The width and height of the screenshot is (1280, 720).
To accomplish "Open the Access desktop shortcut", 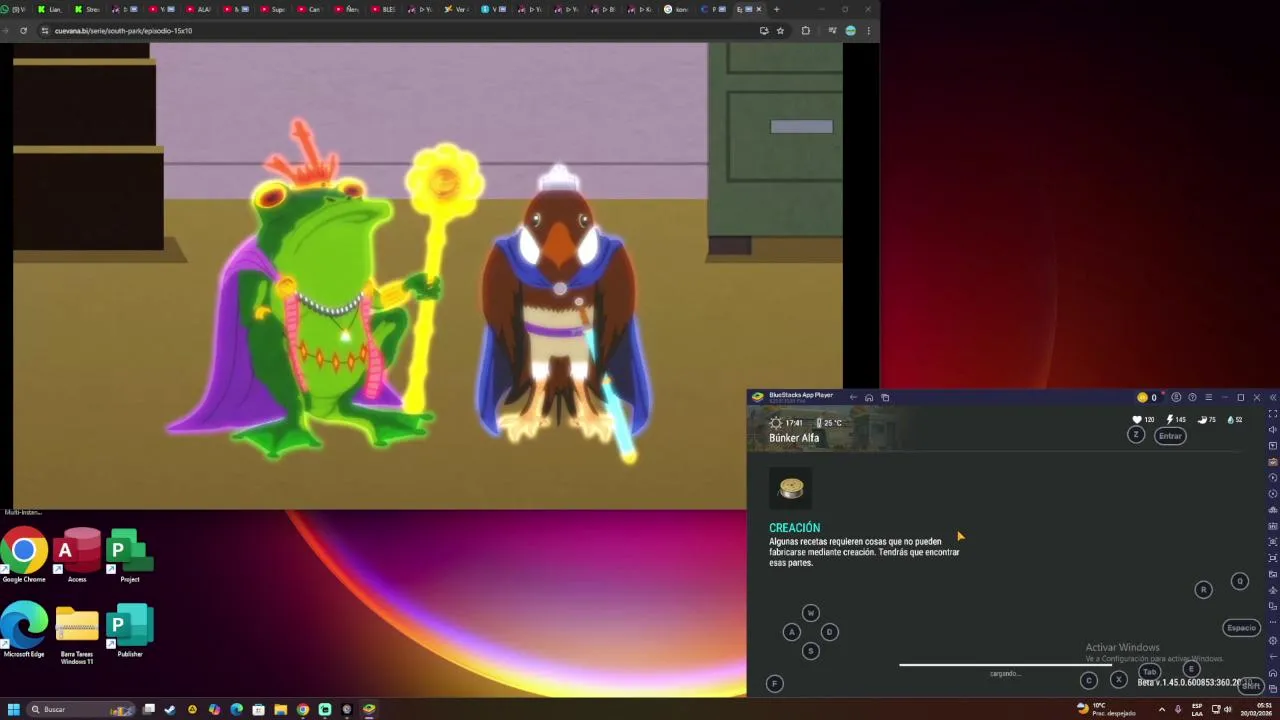I will pos(77,556).
